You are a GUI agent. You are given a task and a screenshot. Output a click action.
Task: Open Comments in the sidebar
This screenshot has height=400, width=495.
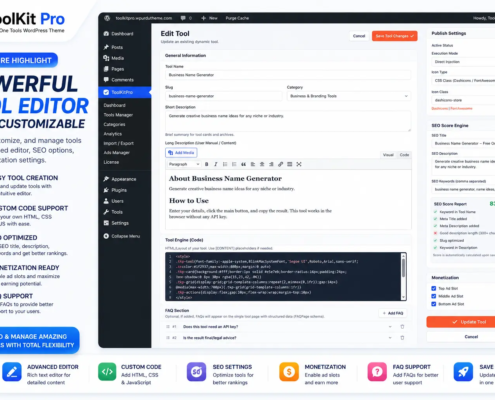[x=119, y=80]
